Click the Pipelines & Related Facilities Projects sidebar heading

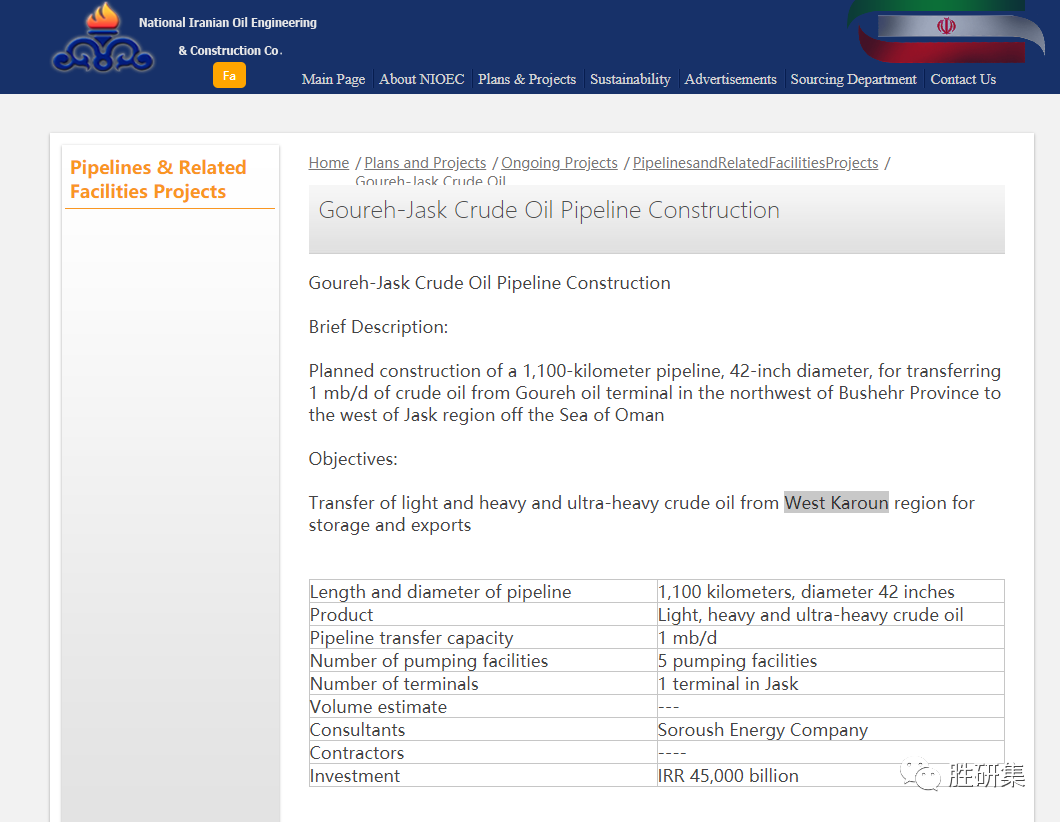click(158, 179)
